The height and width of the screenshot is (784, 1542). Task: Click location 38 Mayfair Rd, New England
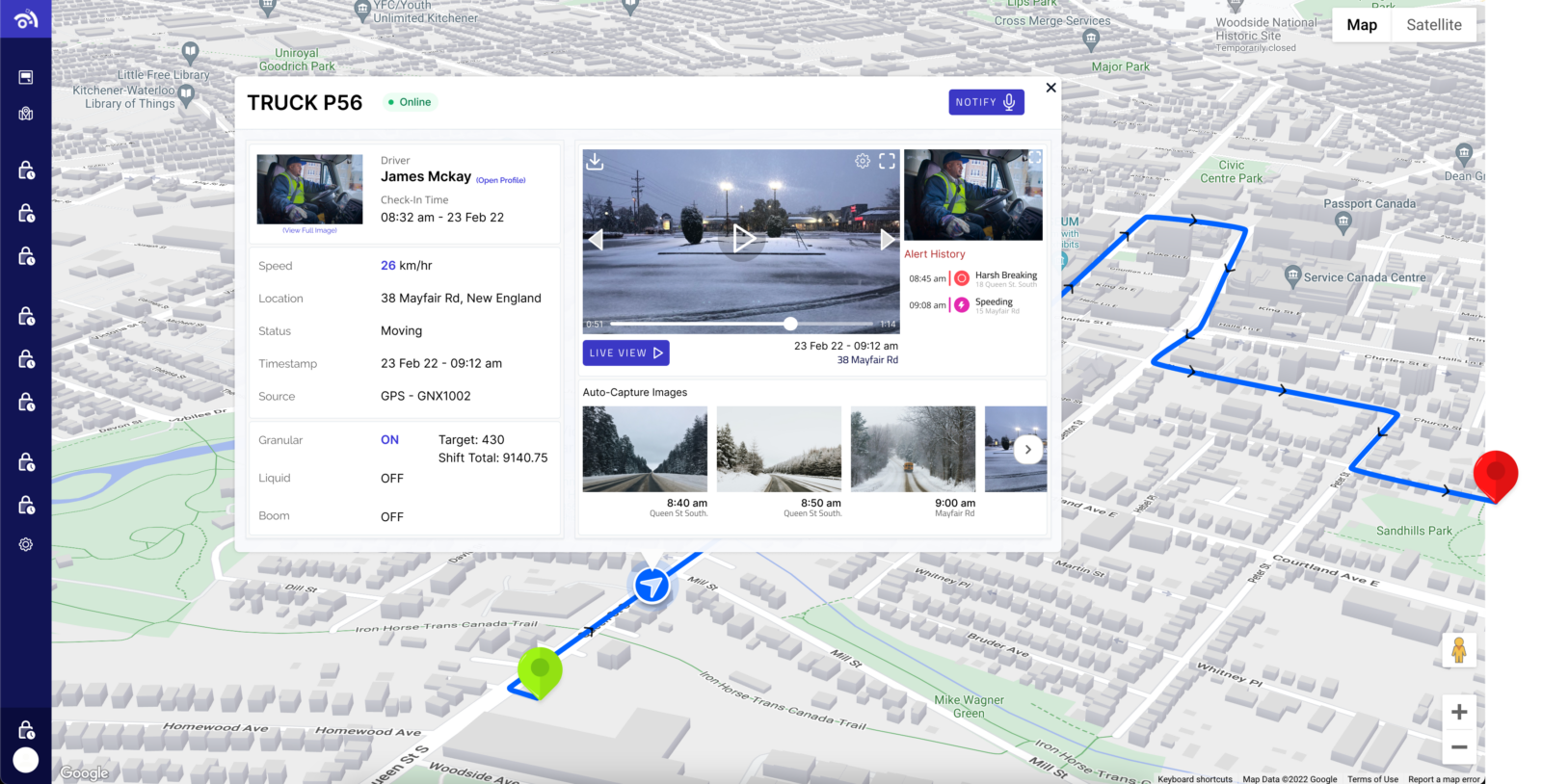click(461, 299)
